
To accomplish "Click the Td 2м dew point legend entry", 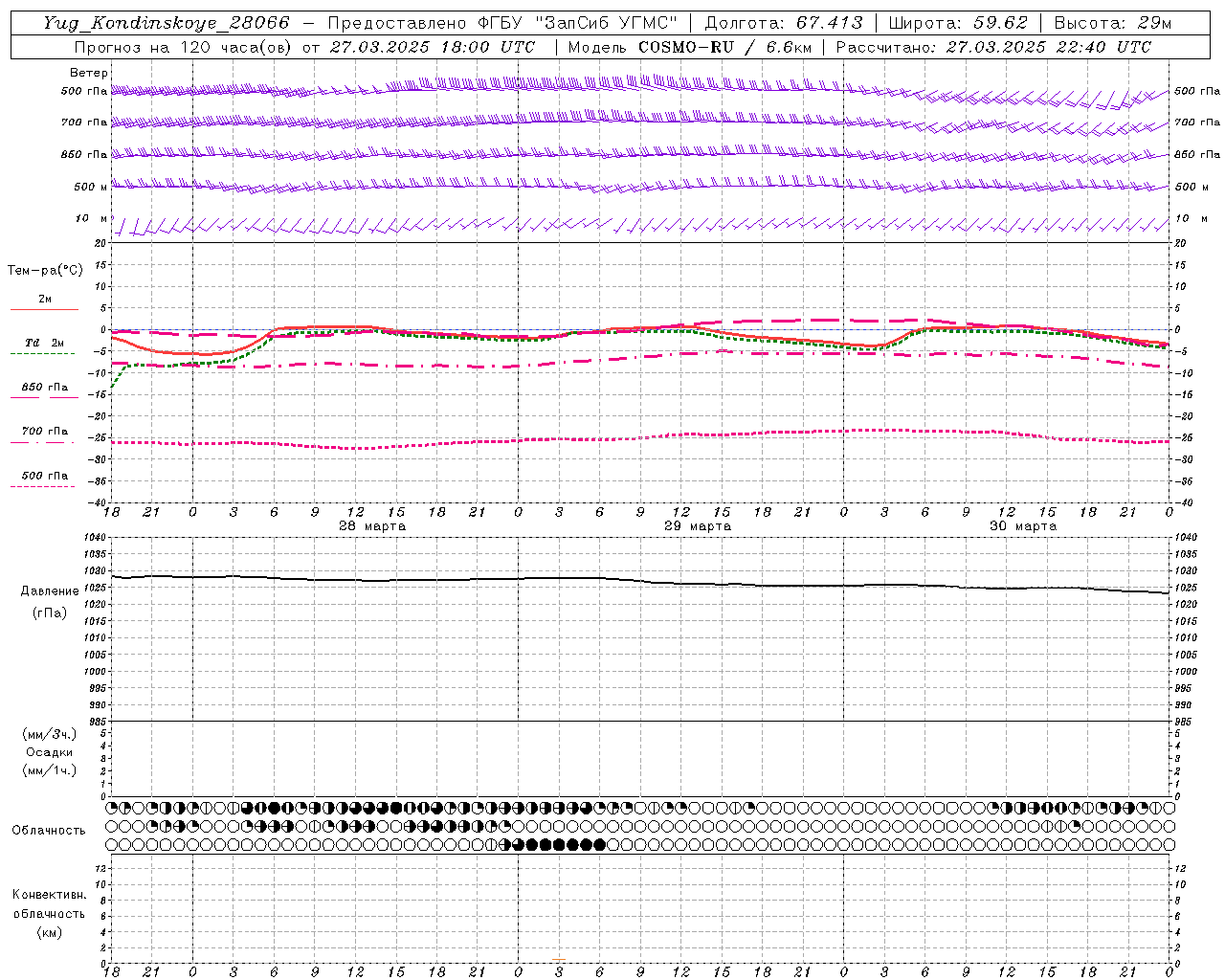I will (x=45, y=343).
